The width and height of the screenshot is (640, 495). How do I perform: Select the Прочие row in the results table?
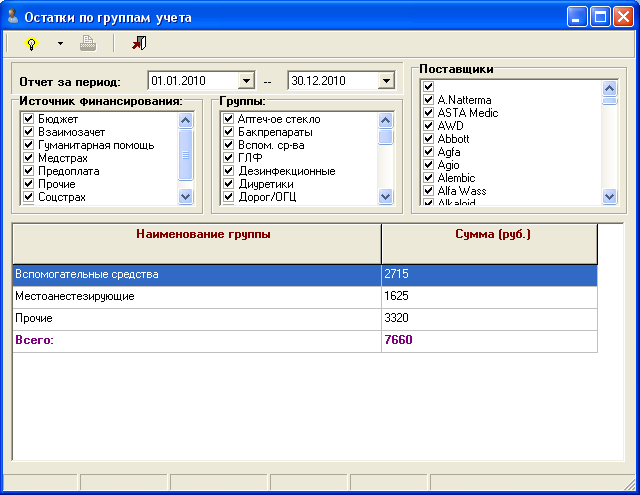(196, 319)
